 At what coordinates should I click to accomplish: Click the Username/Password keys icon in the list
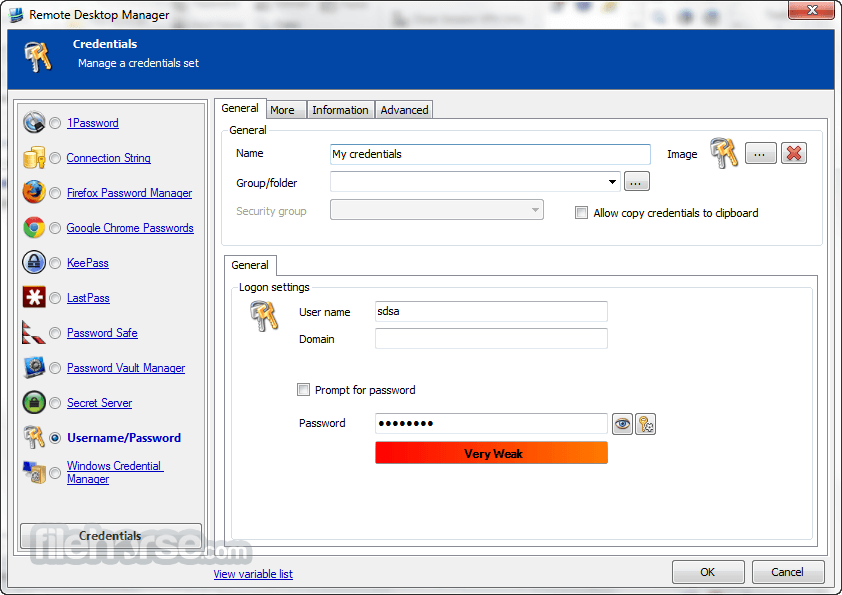coord(34,438)
